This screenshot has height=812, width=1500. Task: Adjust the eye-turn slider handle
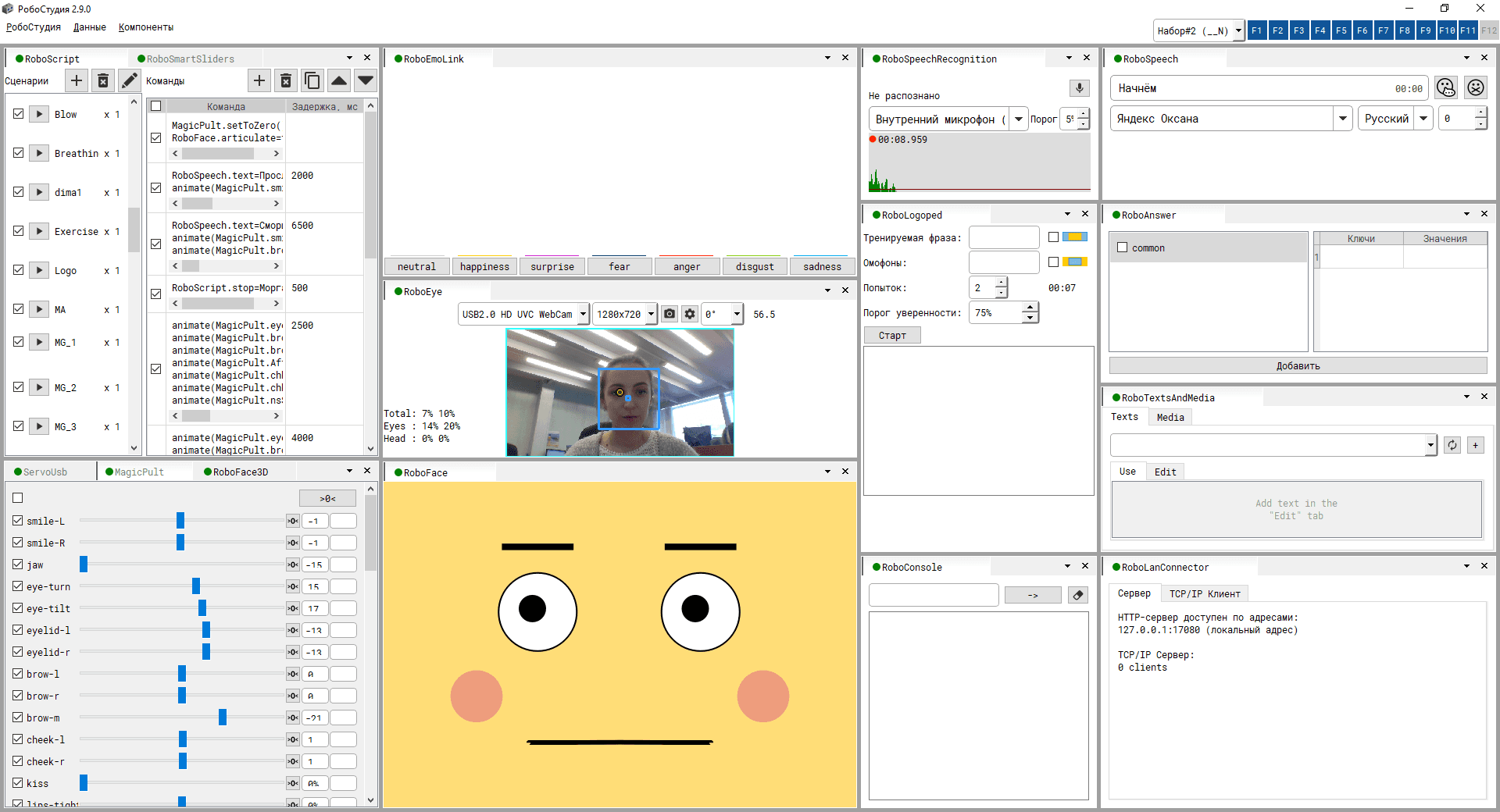click(196, 586)
